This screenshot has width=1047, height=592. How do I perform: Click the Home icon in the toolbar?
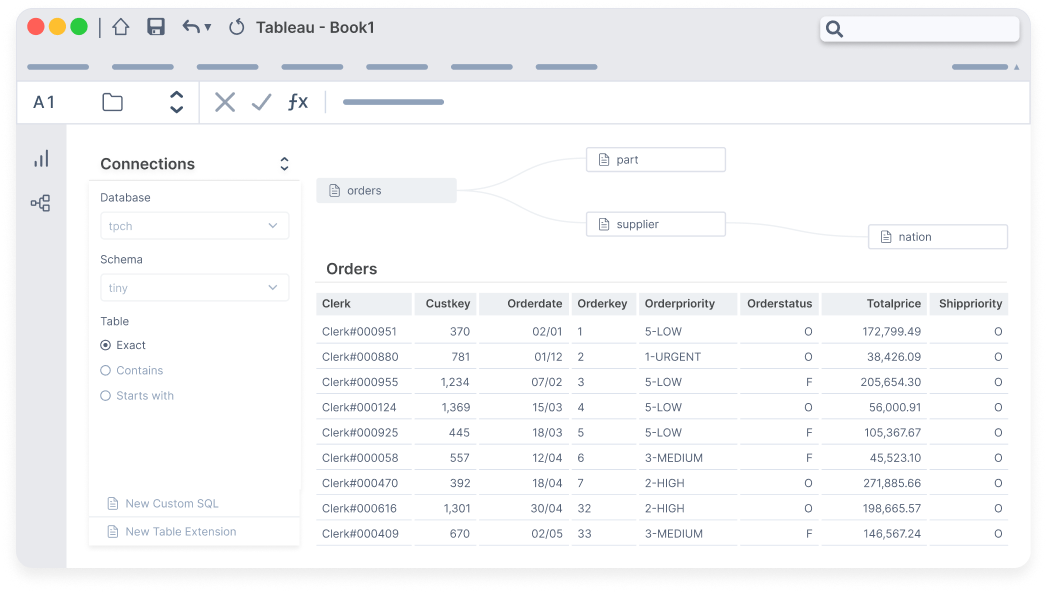(119, 27)
